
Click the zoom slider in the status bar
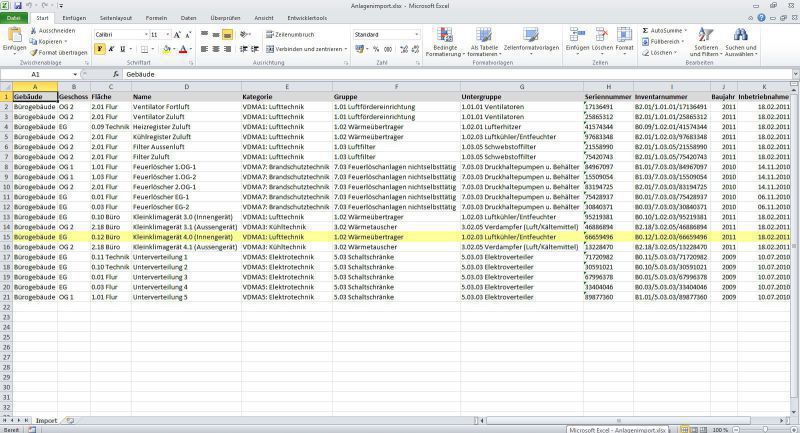(764, 430)
